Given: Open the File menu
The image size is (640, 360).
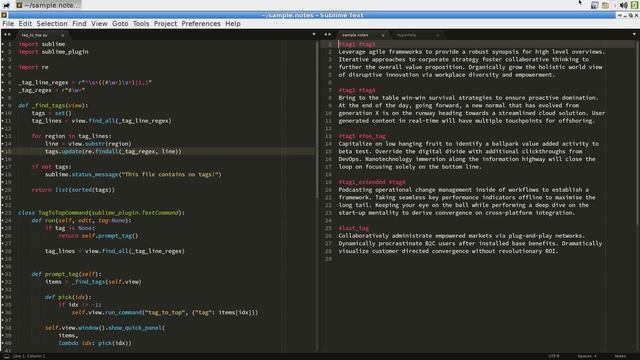Looking at the screenshot, I should pyautogui.click(x=8, y=24).
